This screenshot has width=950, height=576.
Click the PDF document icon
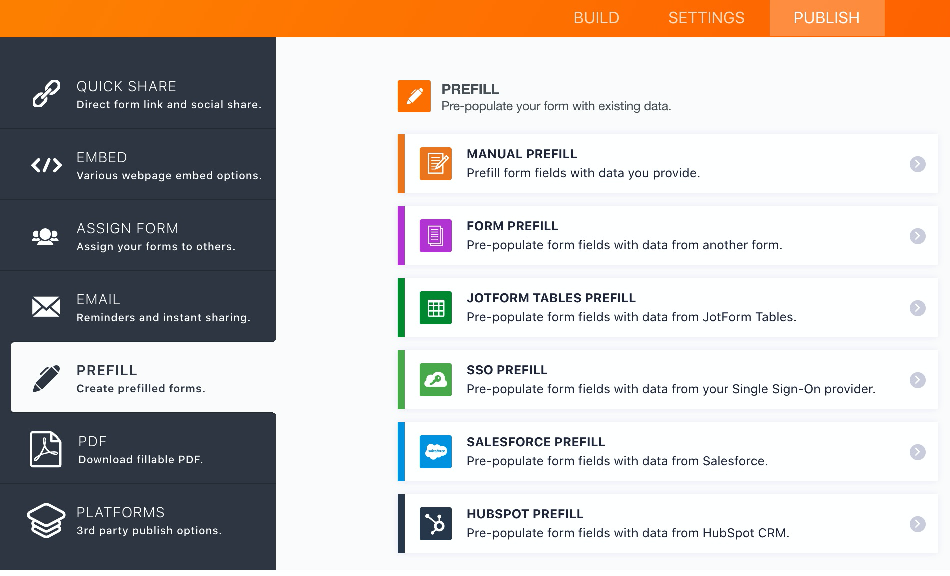tap(46, 450)
